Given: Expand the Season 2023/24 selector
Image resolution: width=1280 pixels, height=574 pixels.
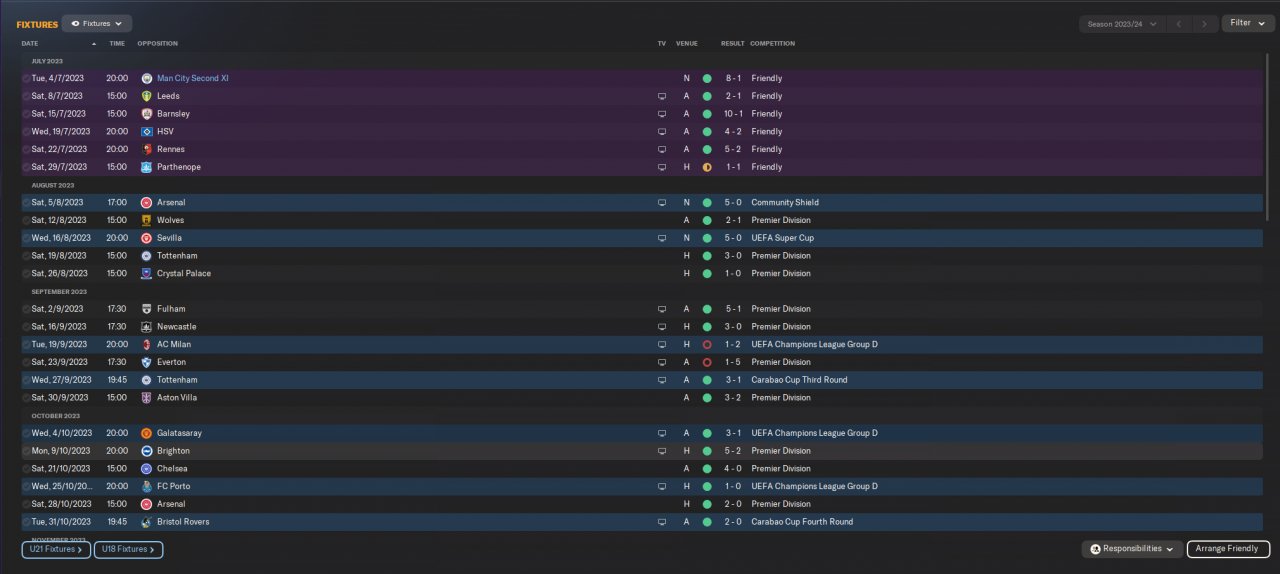Looking at the screenshot, I should tap(1123, 23).
